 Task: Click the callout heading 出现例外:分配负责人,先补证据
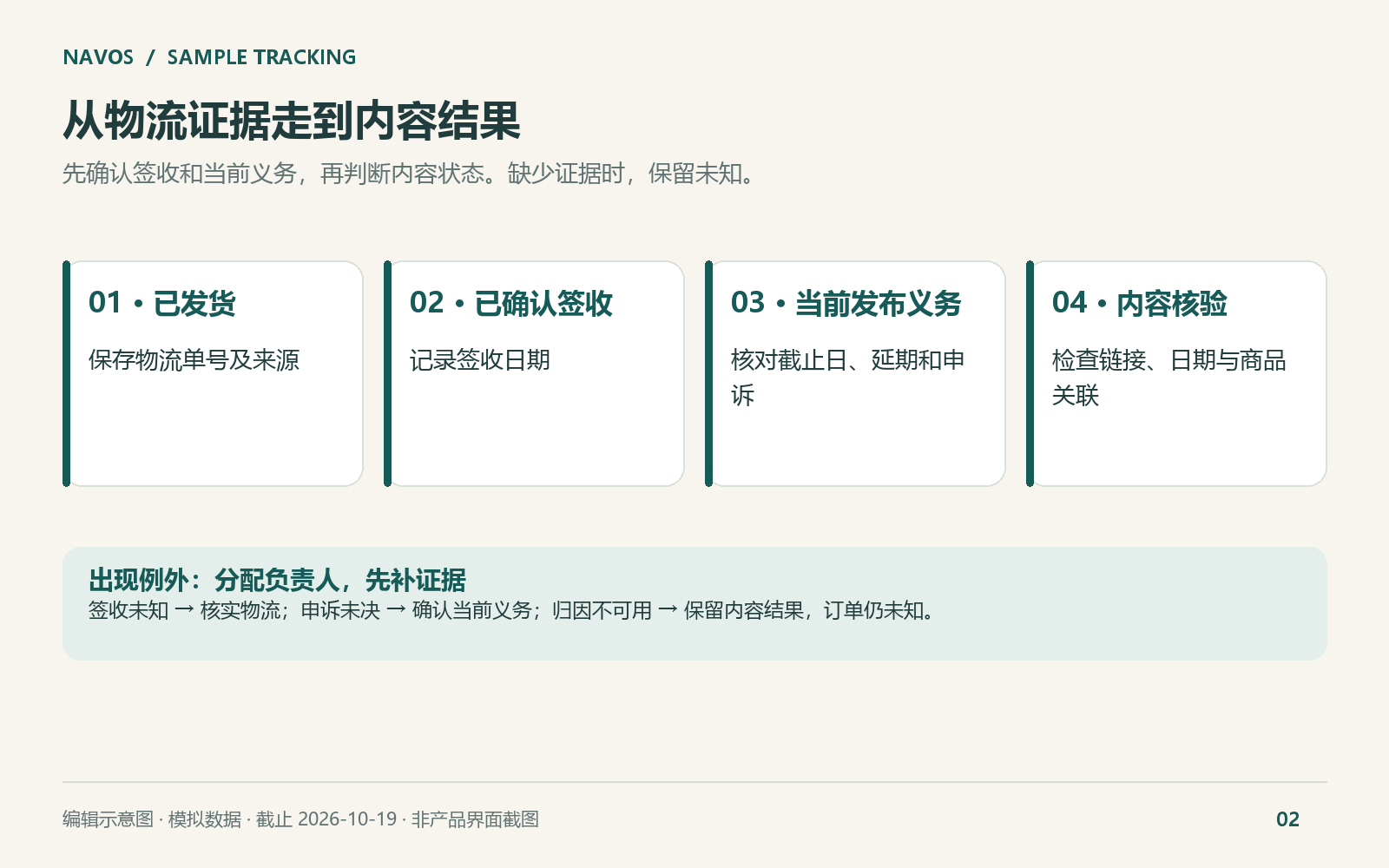tap(277, 580)
